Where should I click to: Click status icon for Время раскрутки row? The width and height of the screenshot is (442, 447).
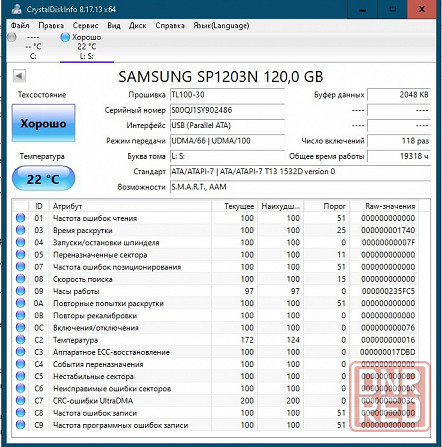21,230
